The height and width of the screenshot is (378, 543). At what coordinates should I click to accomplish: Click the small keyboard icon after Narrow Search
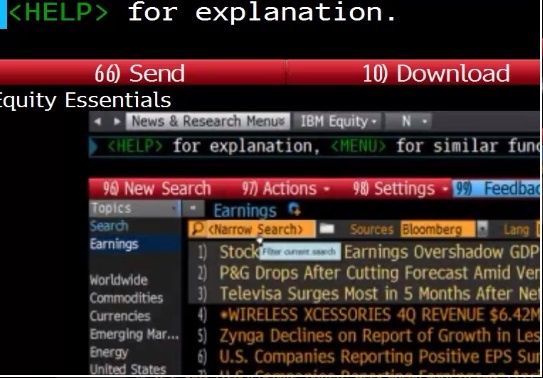click(327, 229)
